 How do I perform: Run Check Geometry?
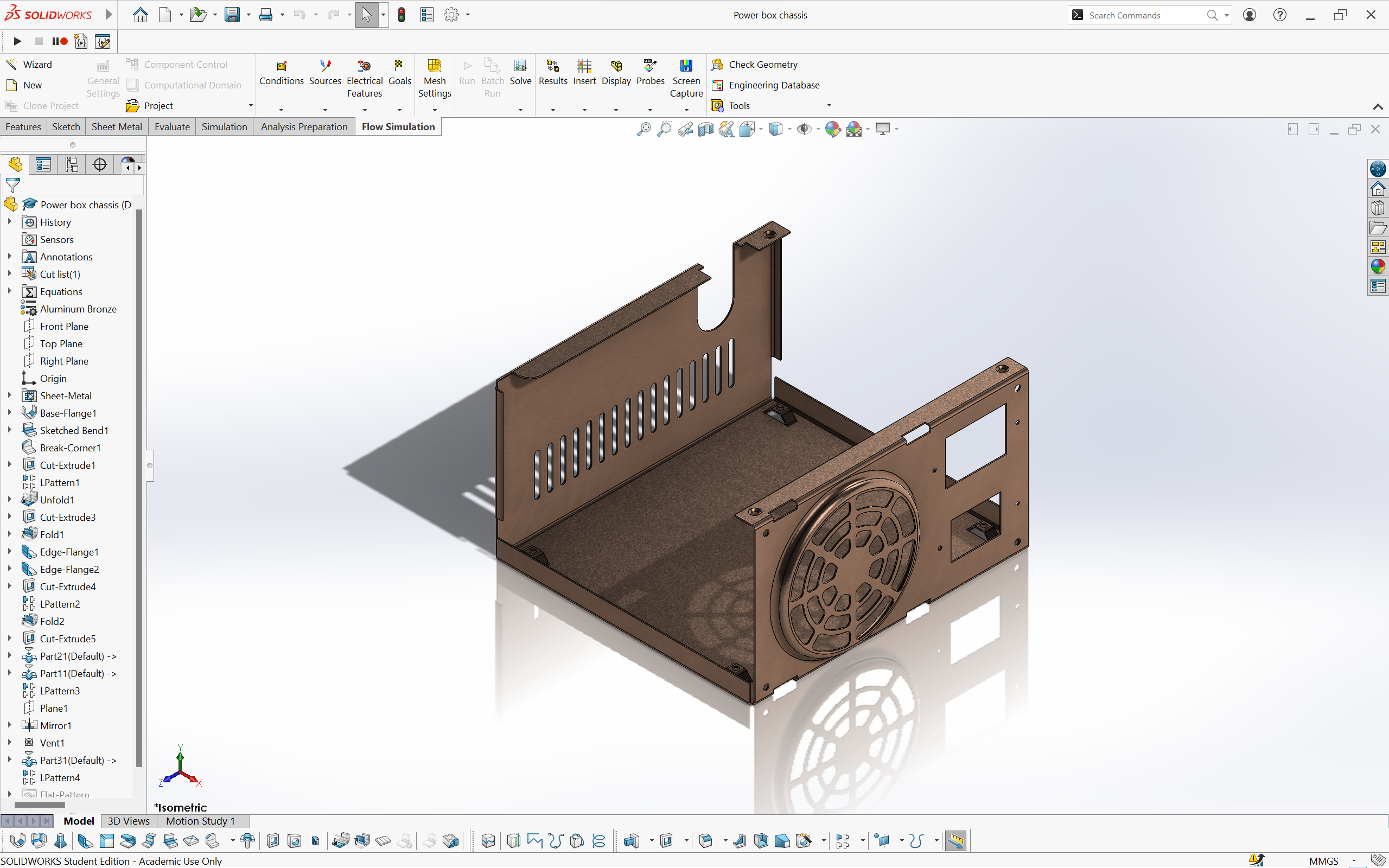point(754,65)
